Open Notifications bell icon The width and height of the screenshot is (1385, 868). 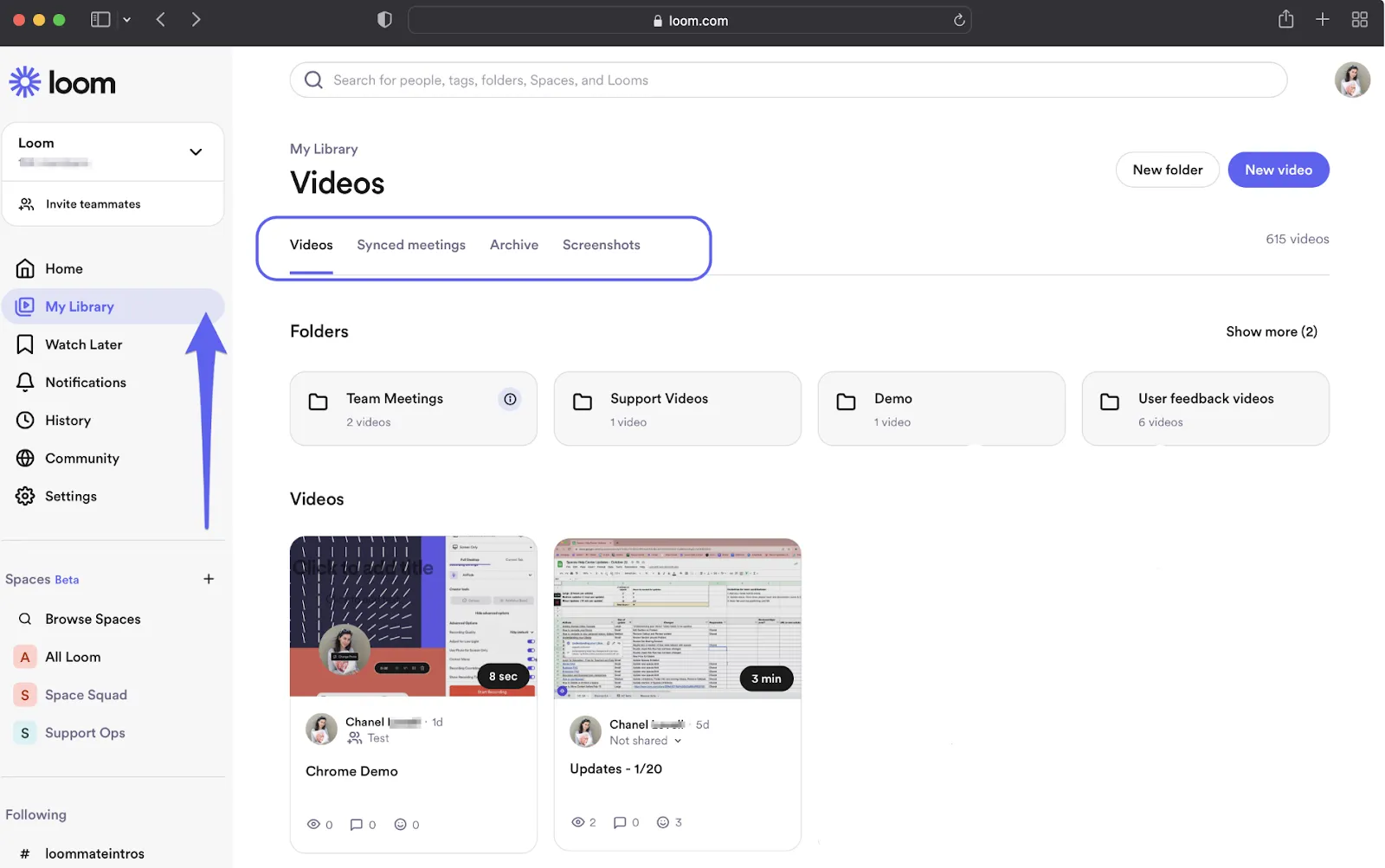click(25, 383)
